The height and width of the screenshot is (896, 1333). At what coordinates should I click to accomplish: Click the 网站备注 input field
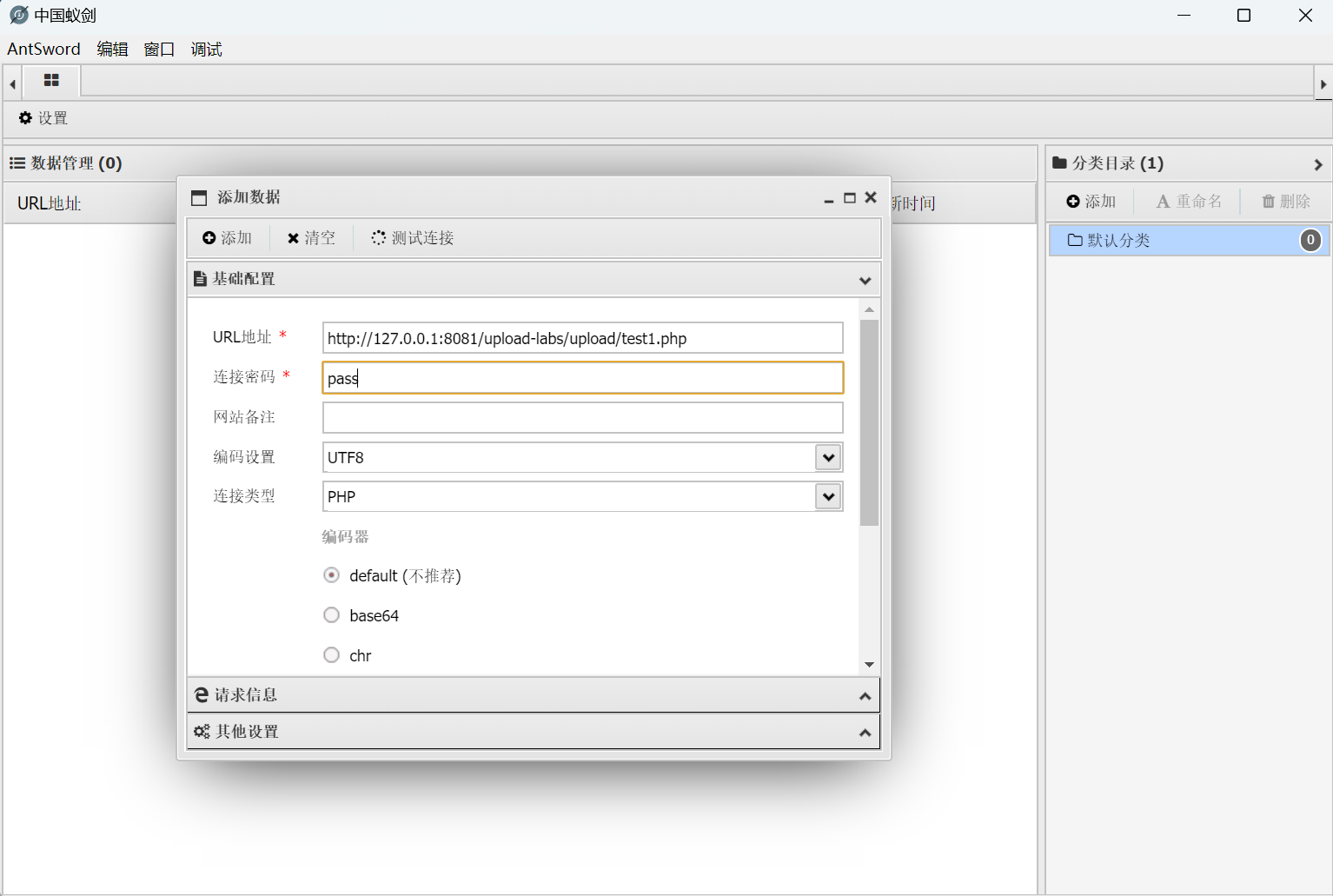coord(582,417)
